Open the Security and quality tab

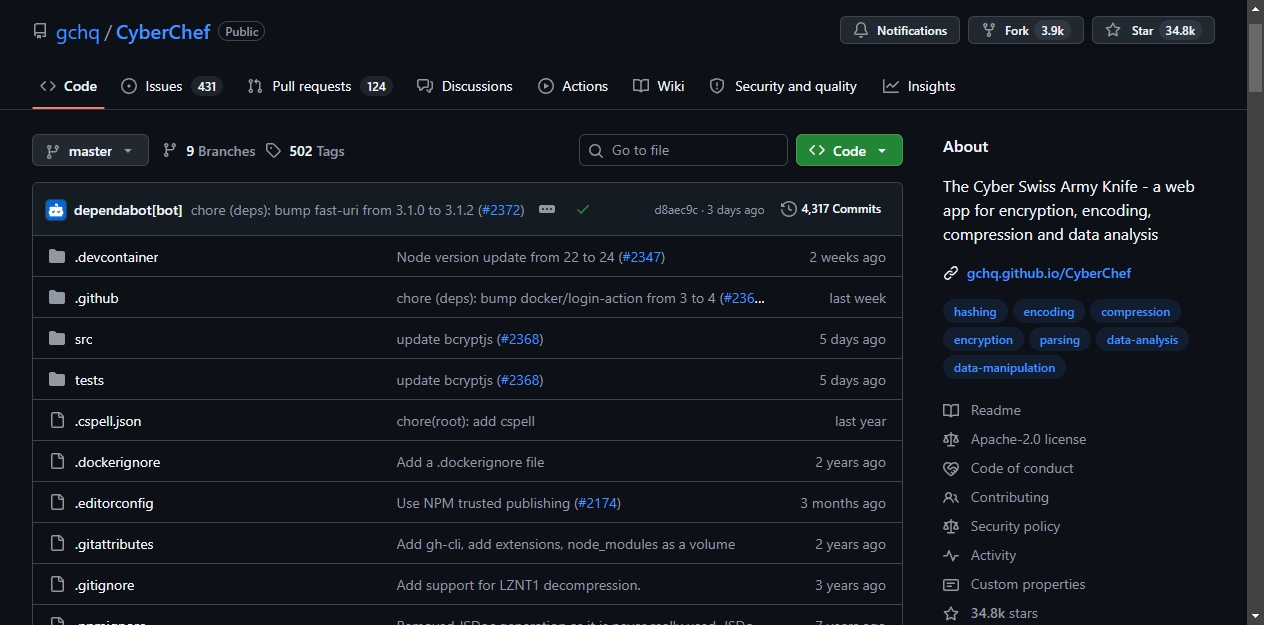tap(783, 86)
